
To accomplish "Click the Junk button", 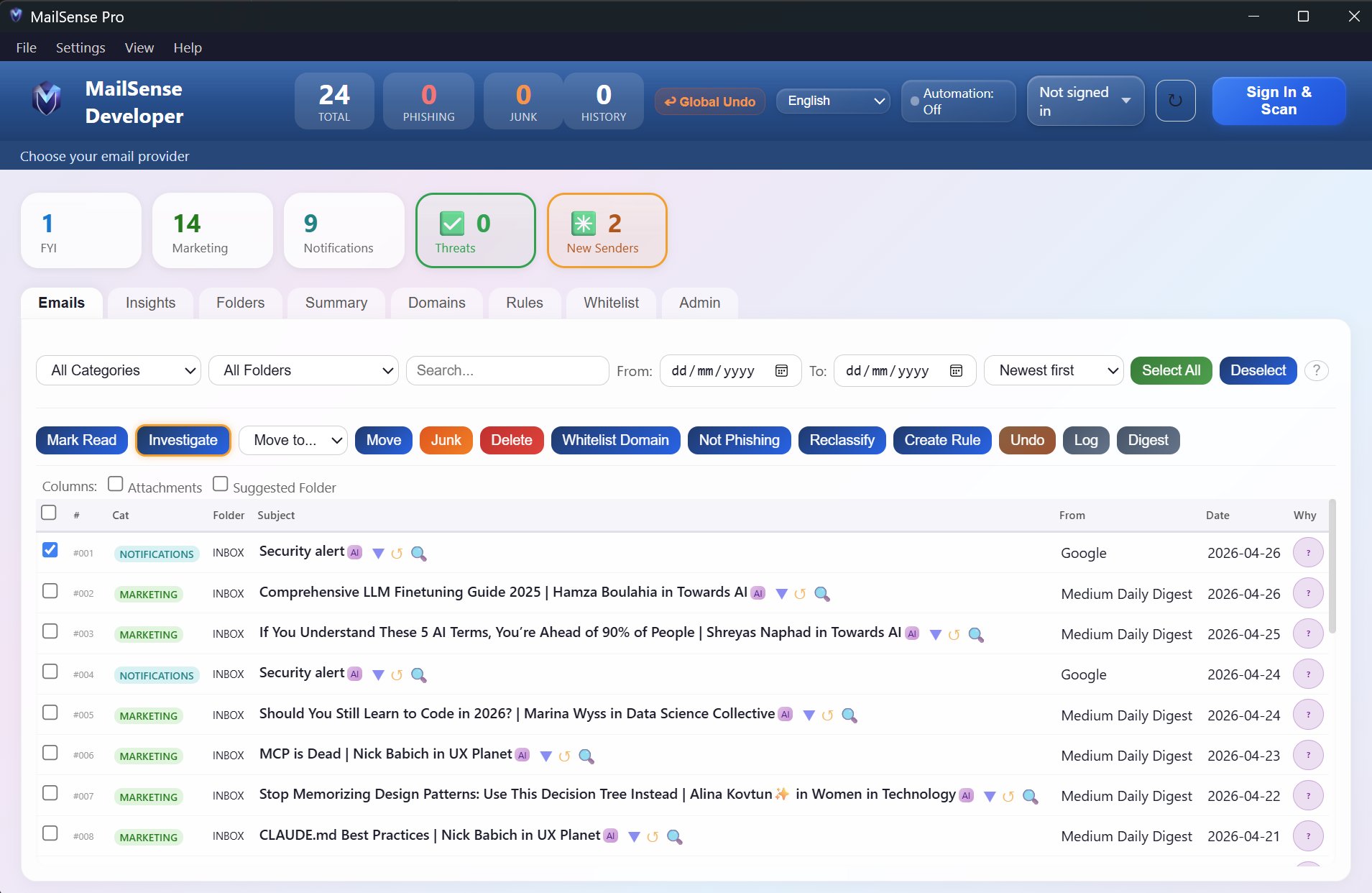I will [446, 440].
